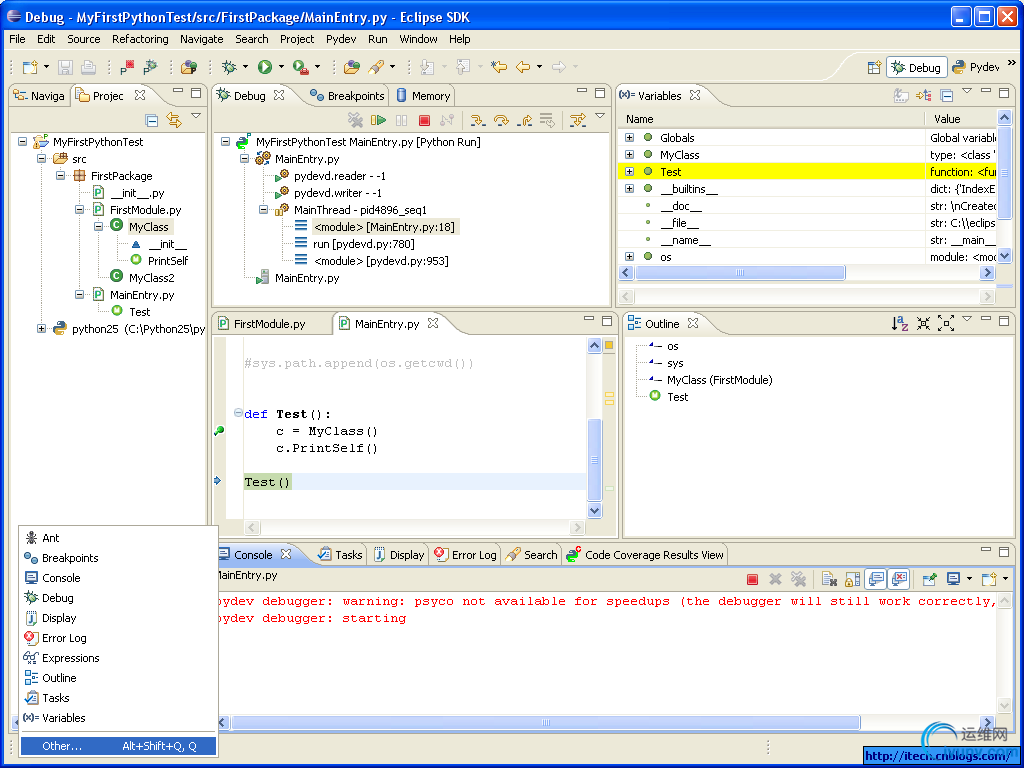Click the Step Into icon in Debug view

(478, 120)
